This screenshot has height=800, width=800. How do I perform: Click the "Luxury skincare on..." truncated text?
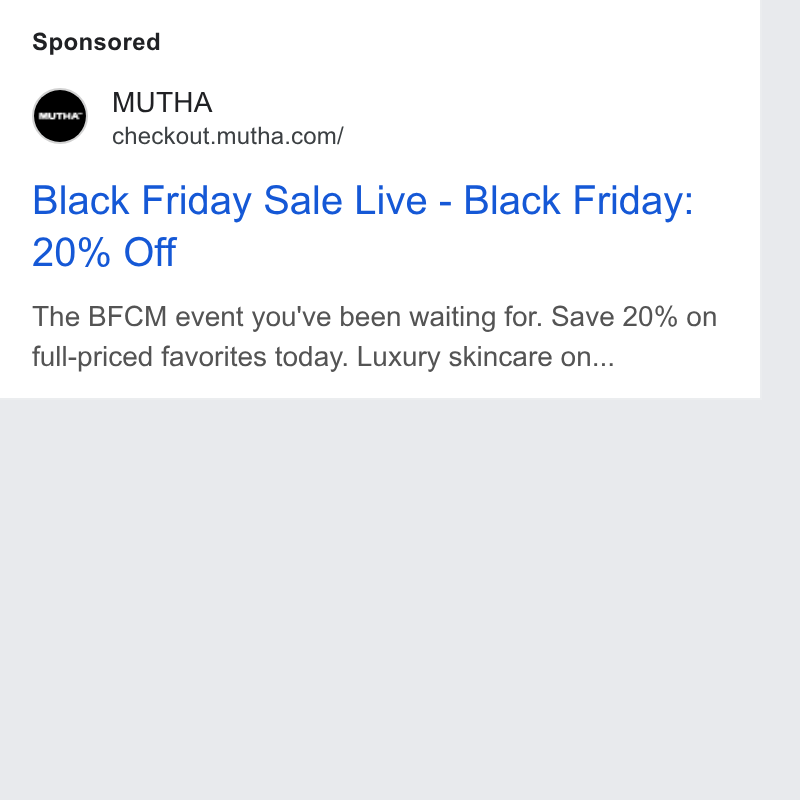click(x=485, y=357)
